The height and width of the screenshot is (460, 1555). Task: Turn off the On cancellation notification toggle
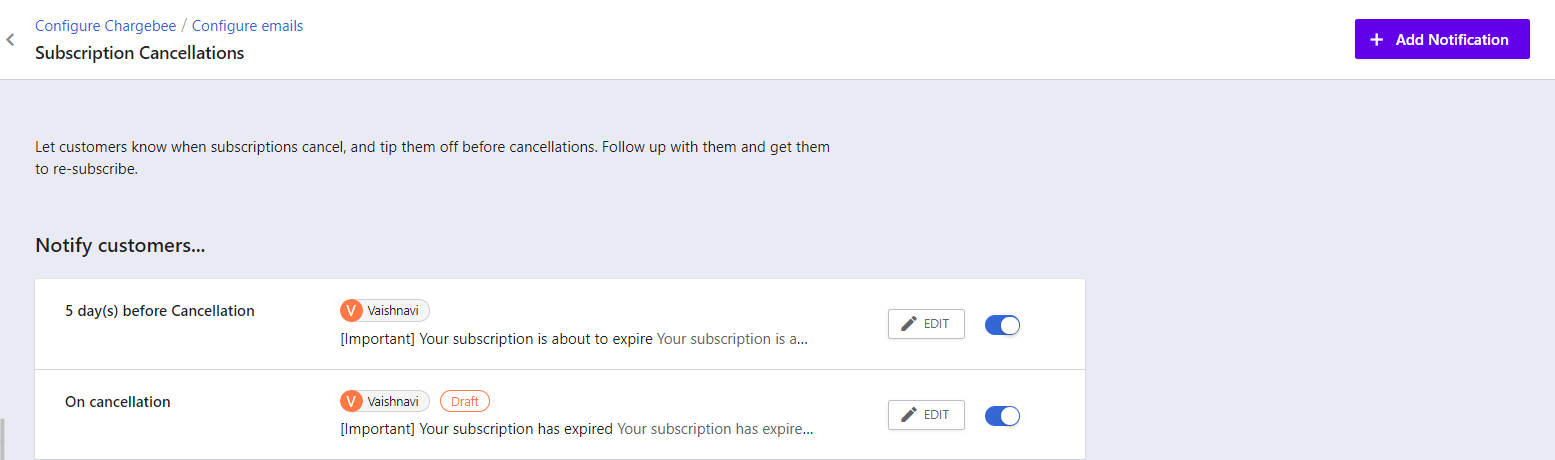tap(1002, 416)
